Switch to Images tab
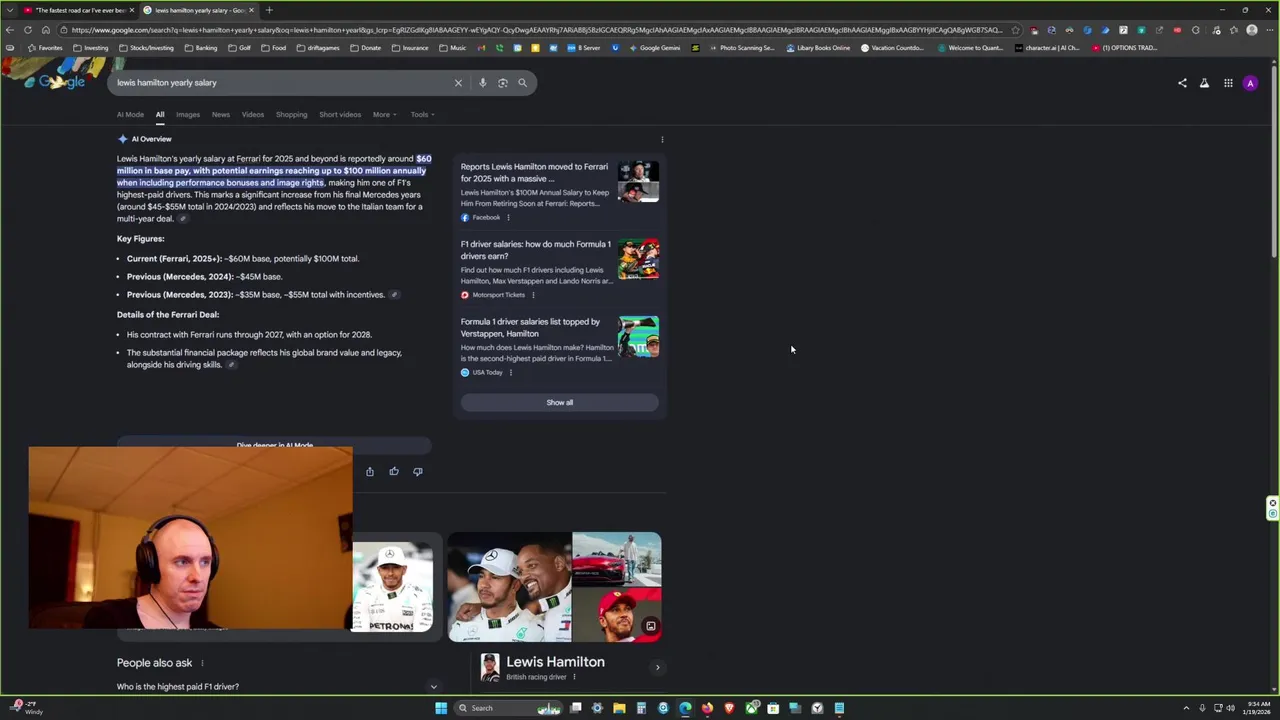The width and height of the screenshot is (1280, 720). pyautogui.click(x=188, y=114)
